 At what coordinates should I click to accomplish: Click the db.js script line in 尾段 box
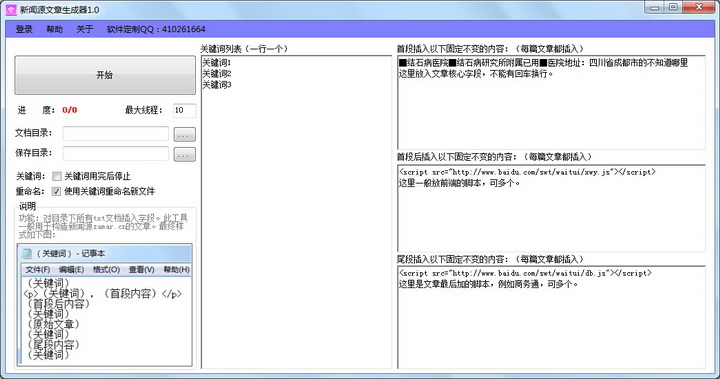coord(525,273)
